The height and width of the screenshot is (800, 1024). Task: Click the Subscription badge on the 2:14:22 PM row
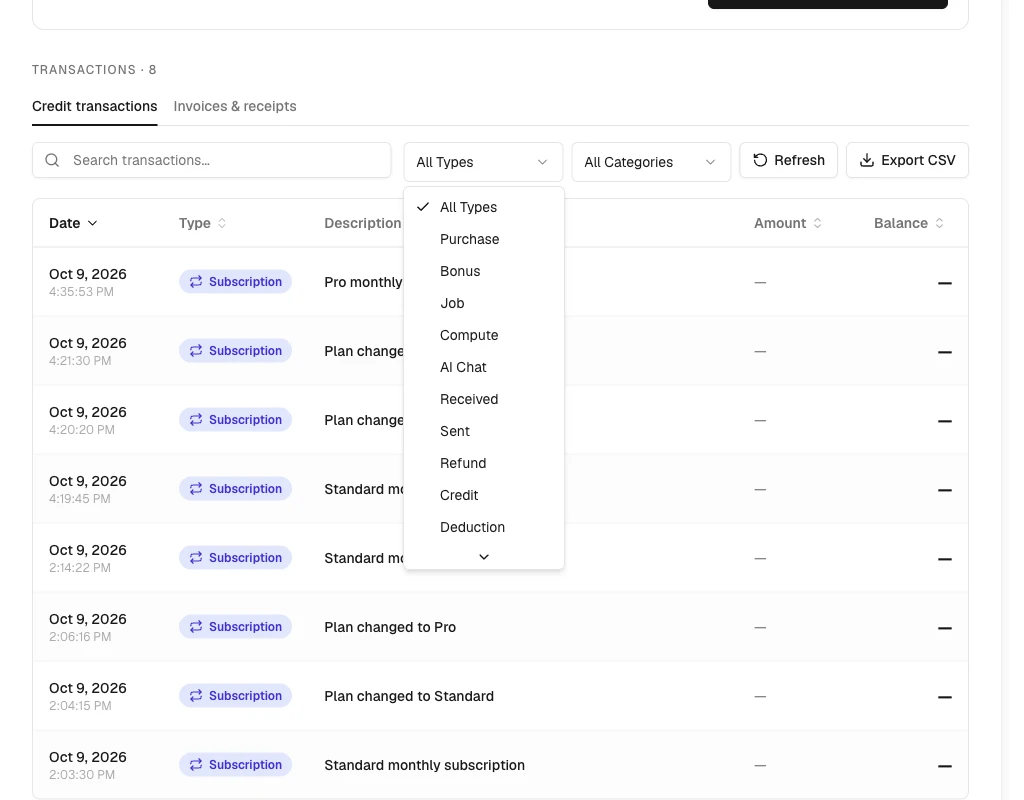tap(235, 558)
